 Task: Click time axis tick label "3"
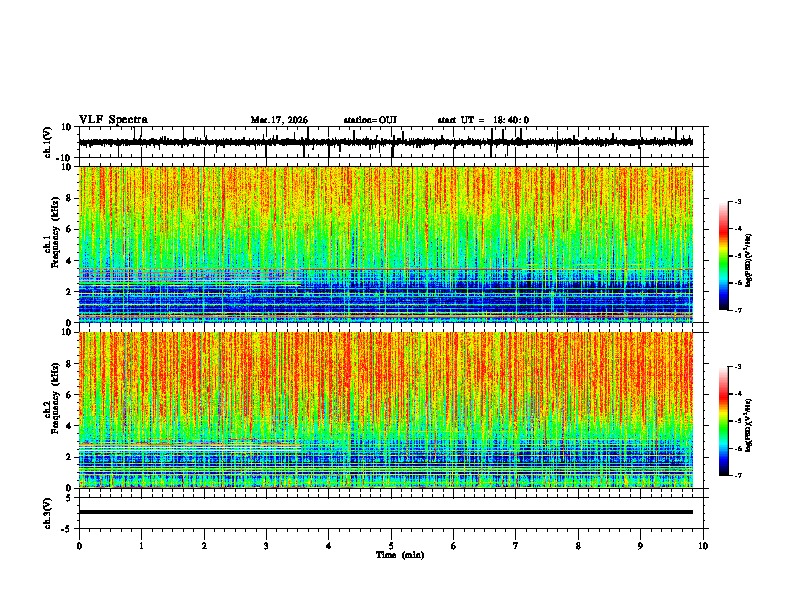pos(266,546)
